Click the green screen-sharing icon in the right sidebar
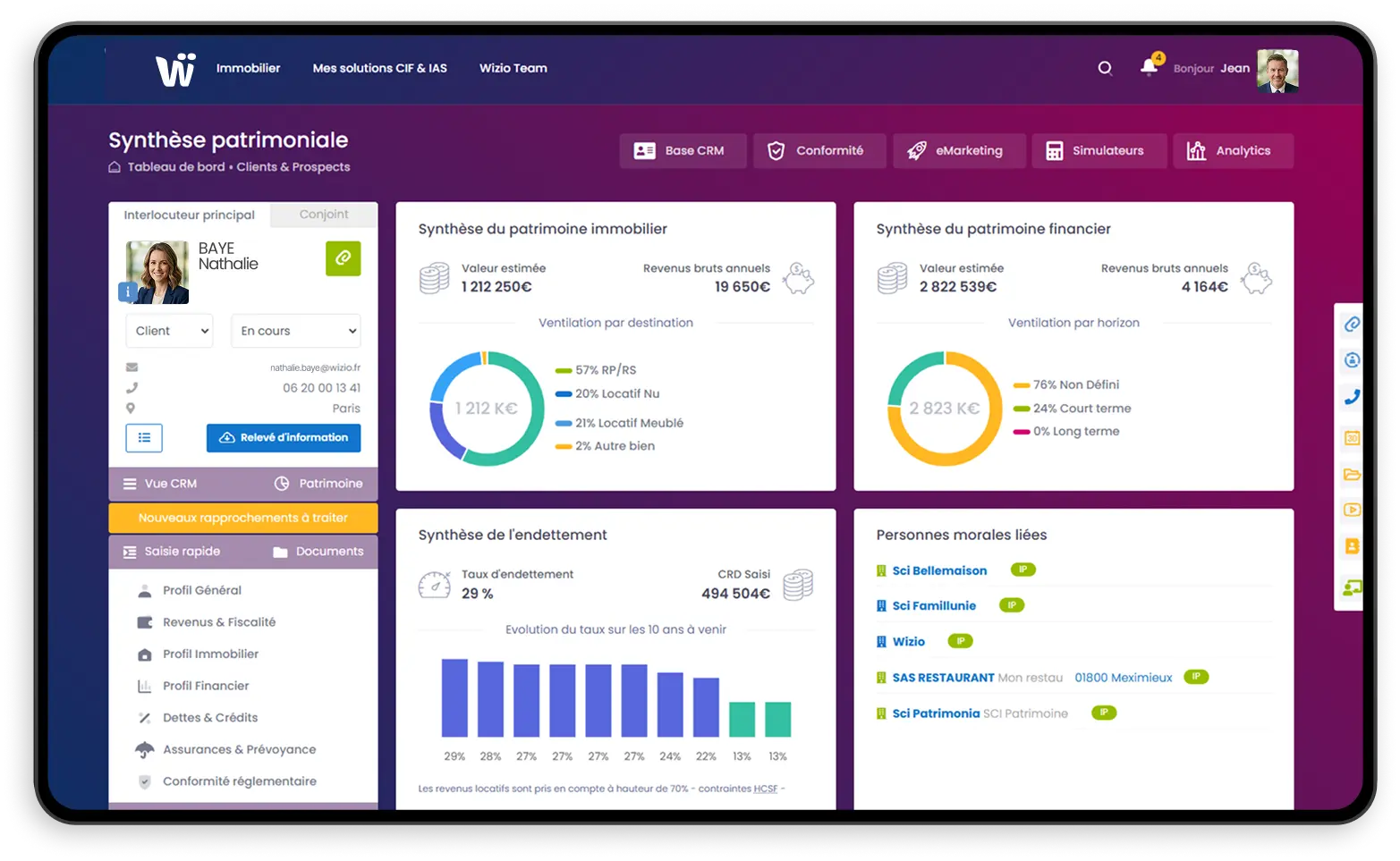 pos(1350,587)
